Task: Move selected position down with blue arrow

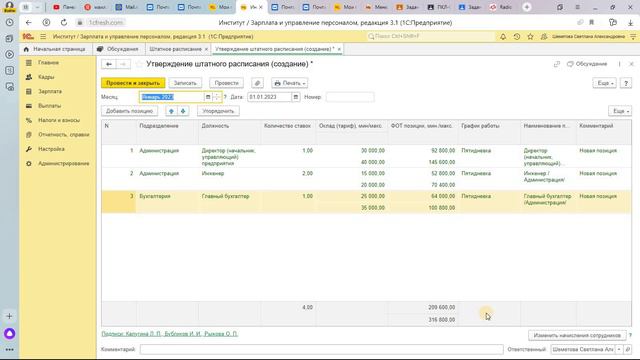Action: 183,111
